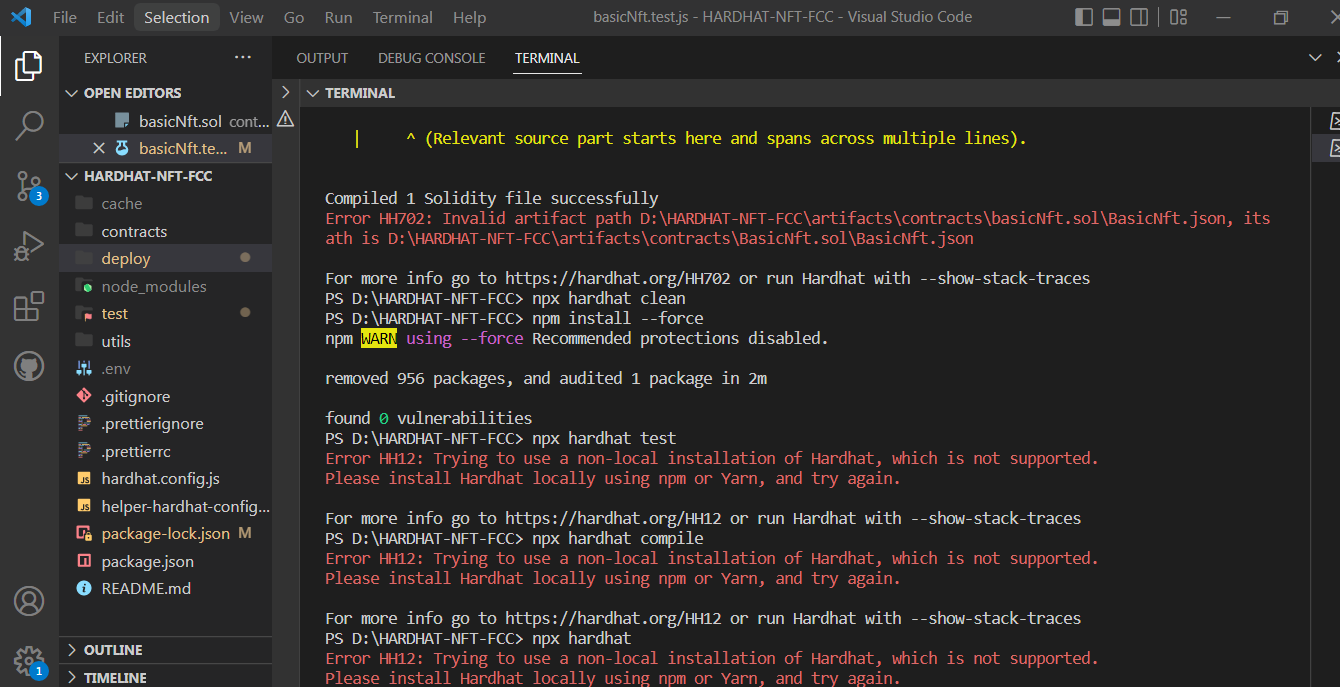Click the EXPLORER panel title
Screen dimensions: 1340x687
115,58
